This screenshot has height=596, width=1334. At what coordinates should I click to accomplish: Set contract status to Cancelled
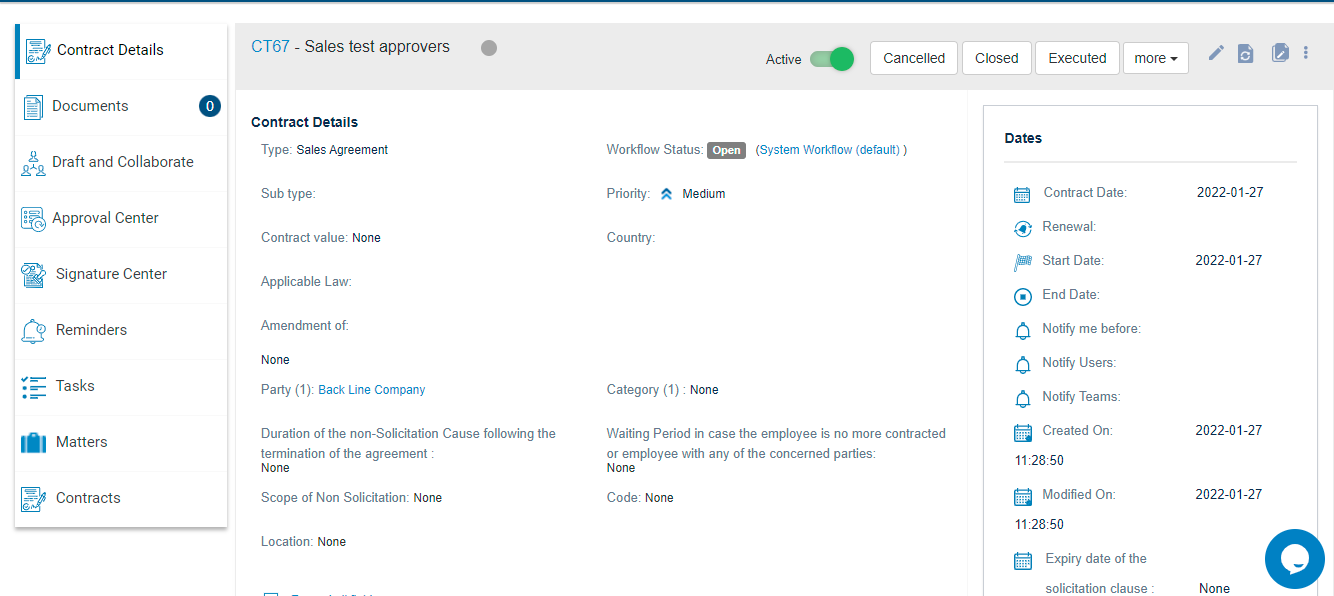(x=914, y=58)
